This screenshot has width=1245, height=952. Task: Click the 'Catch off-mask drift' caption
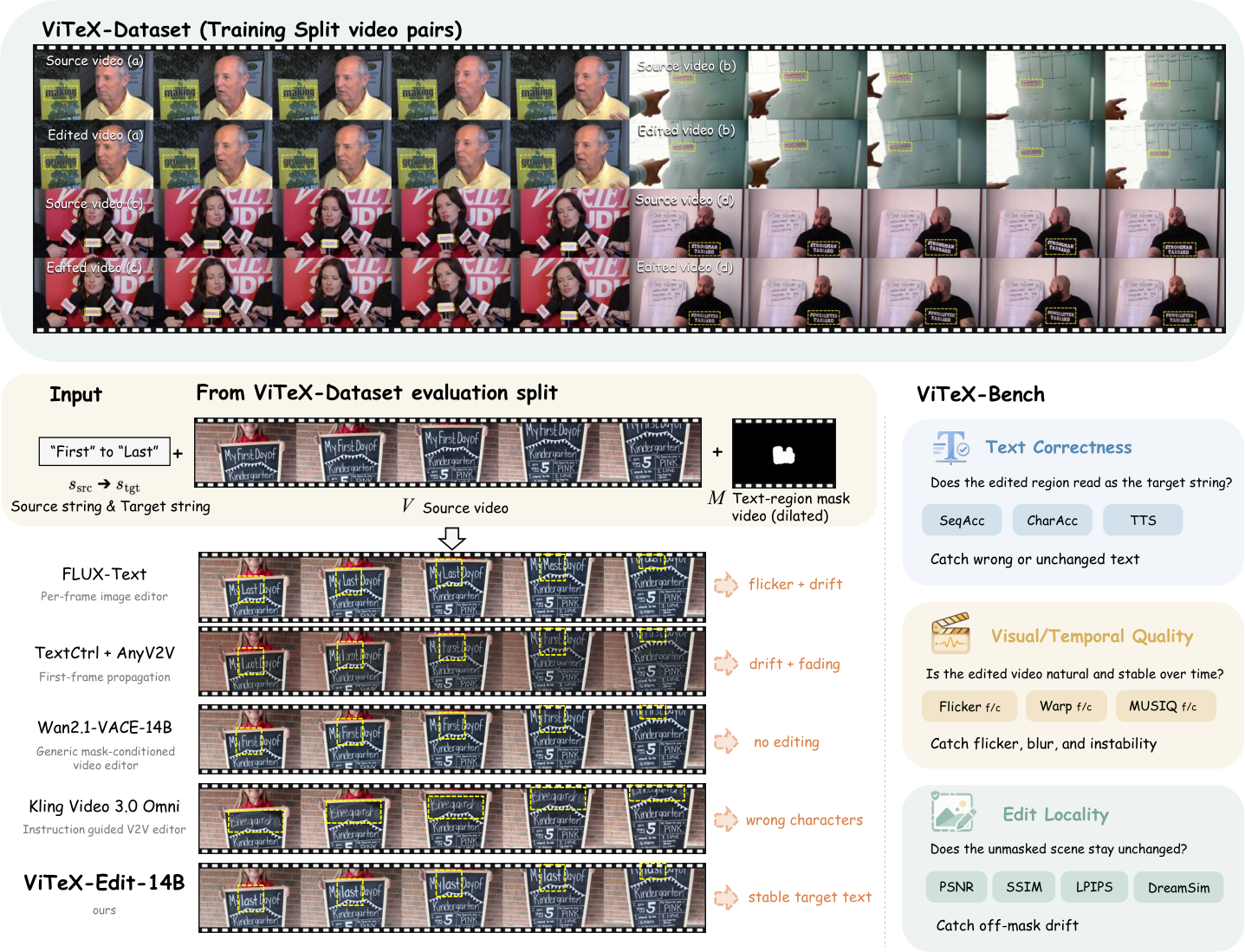pos(1008,925)
